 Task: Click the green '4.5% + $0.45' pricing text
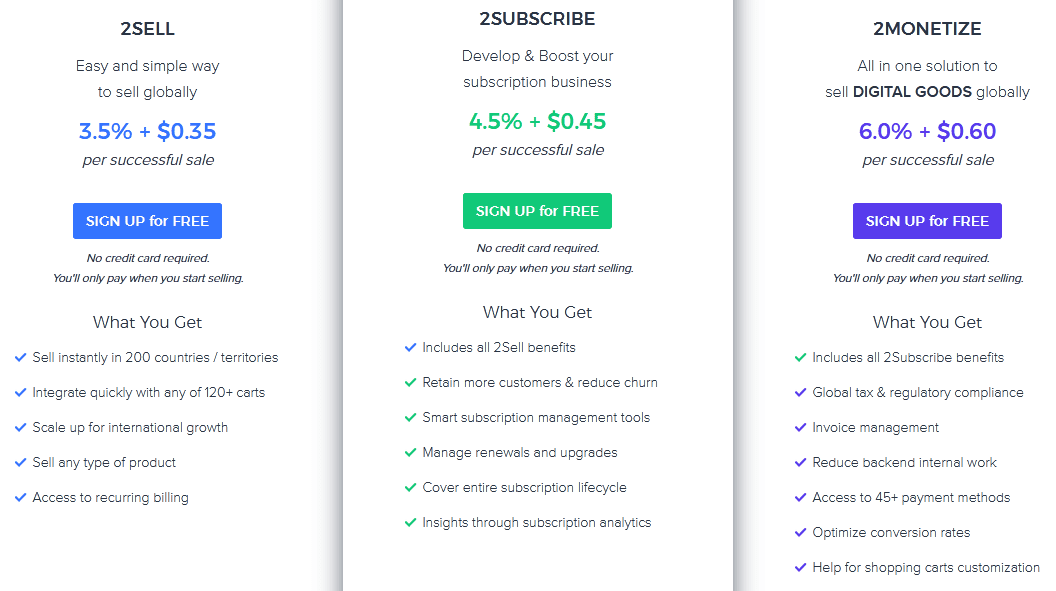[537, 118]
